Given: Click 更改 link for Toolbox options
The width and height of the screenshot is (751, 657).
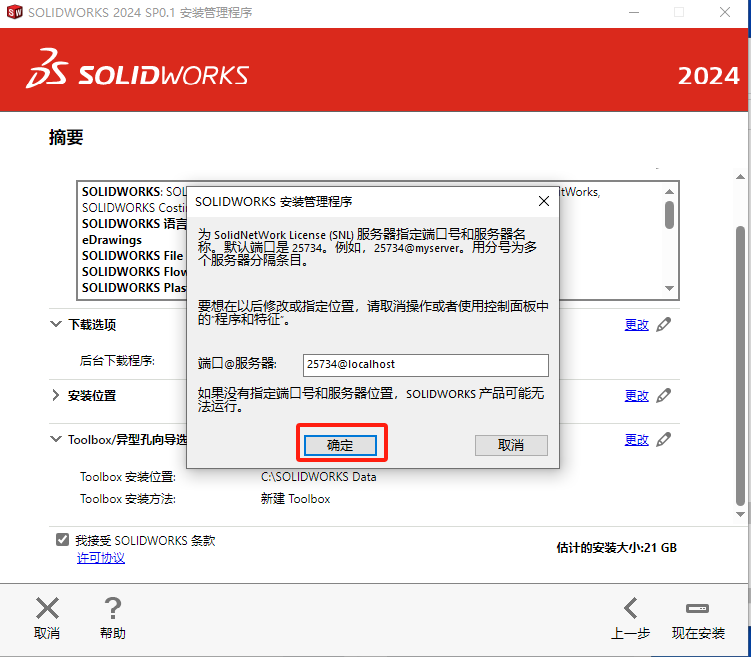Looking at the screenshot, I should click(637, 440).
